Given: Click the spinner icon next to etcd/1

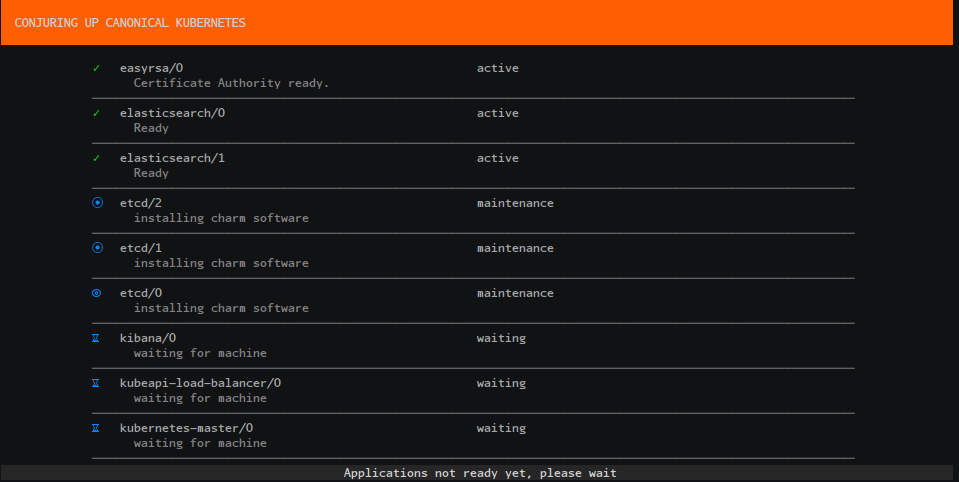Looking at the screenshot, I should pyautogui.click(x=97, y=248).
